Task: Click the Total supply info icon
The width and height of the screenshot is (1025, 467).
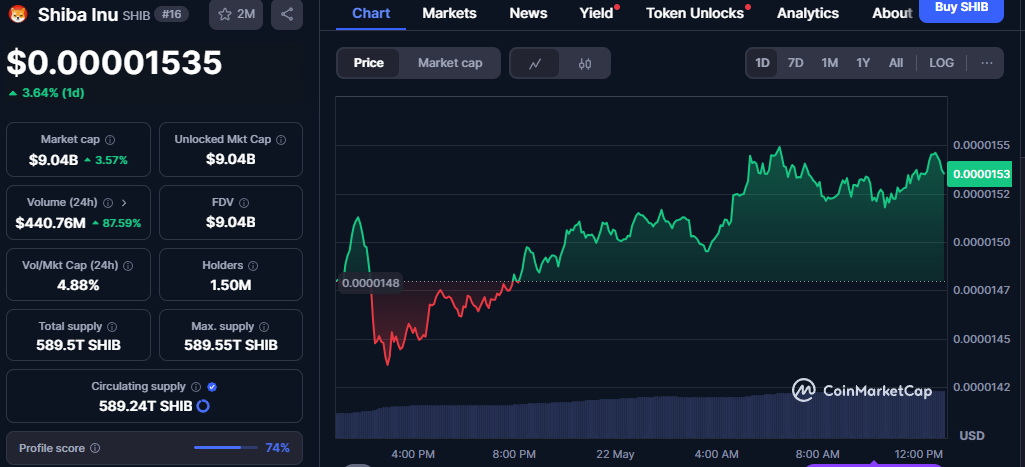Action: 112,326
